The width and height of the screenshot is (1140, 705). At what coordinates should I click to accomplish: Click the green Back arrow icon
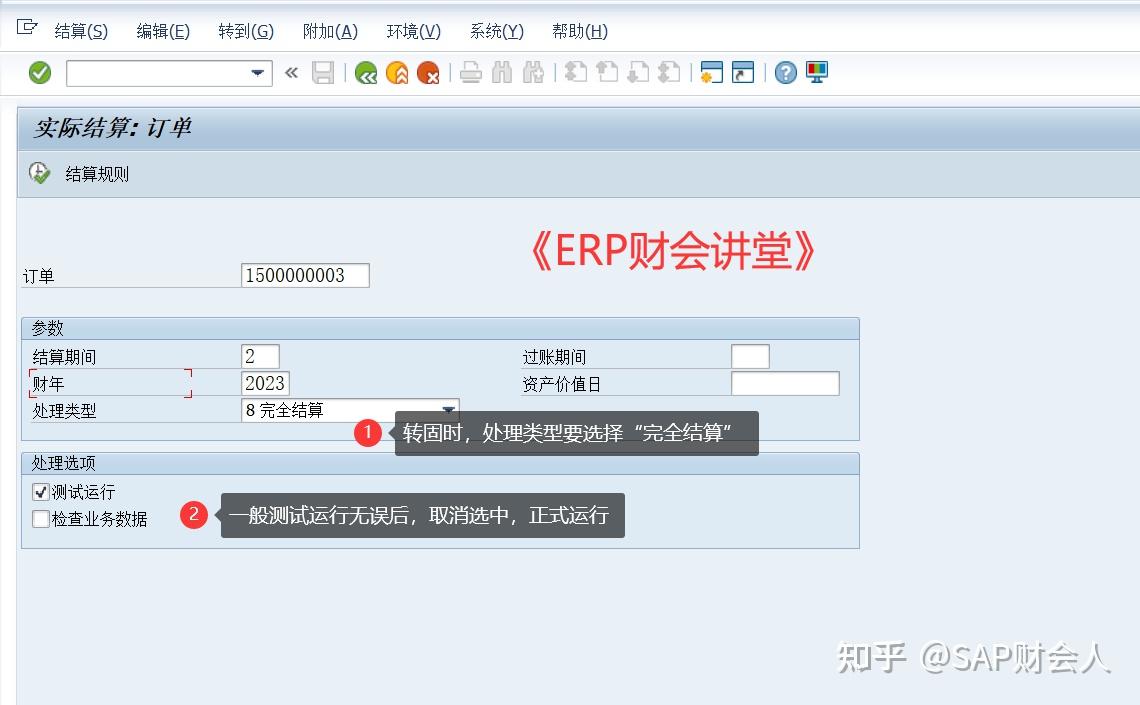tap(365, 72)
